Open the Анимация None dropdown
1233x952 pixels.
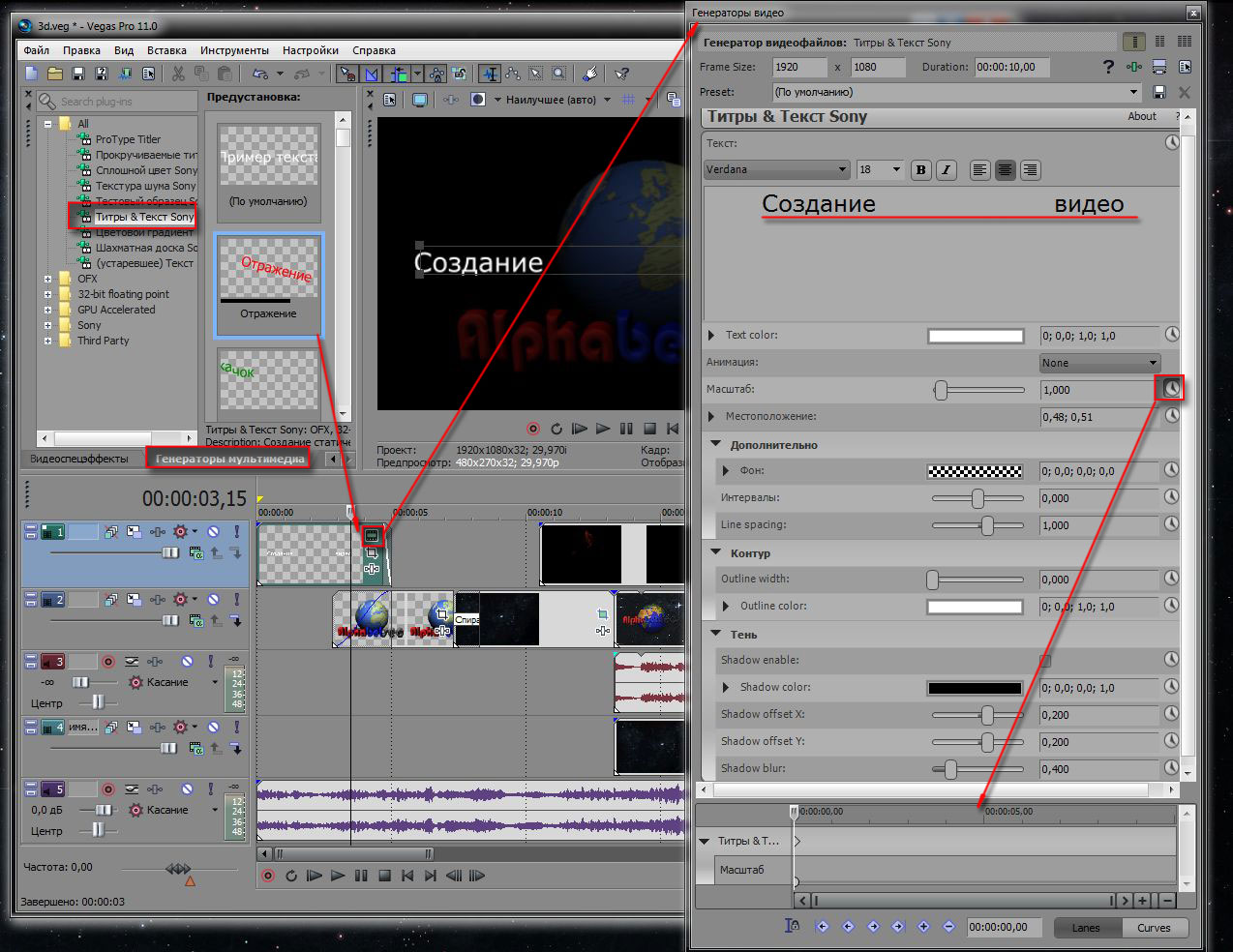pyautogui.click(x=1098, y=363)
